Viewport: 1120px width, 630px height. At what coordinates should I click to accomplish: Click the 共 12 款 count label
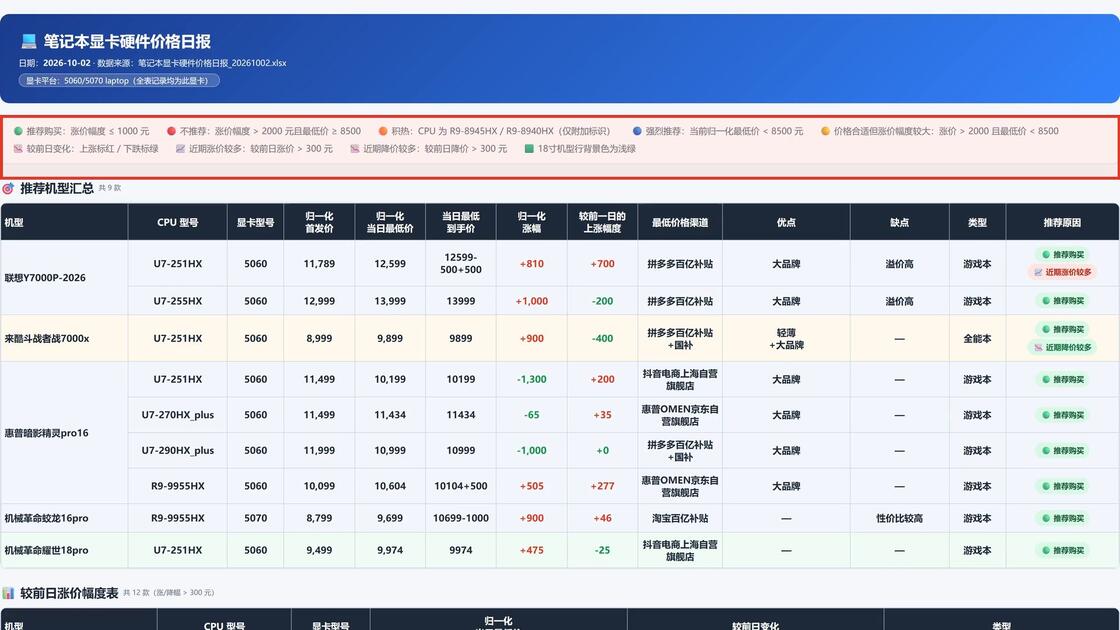click(169, 593)
